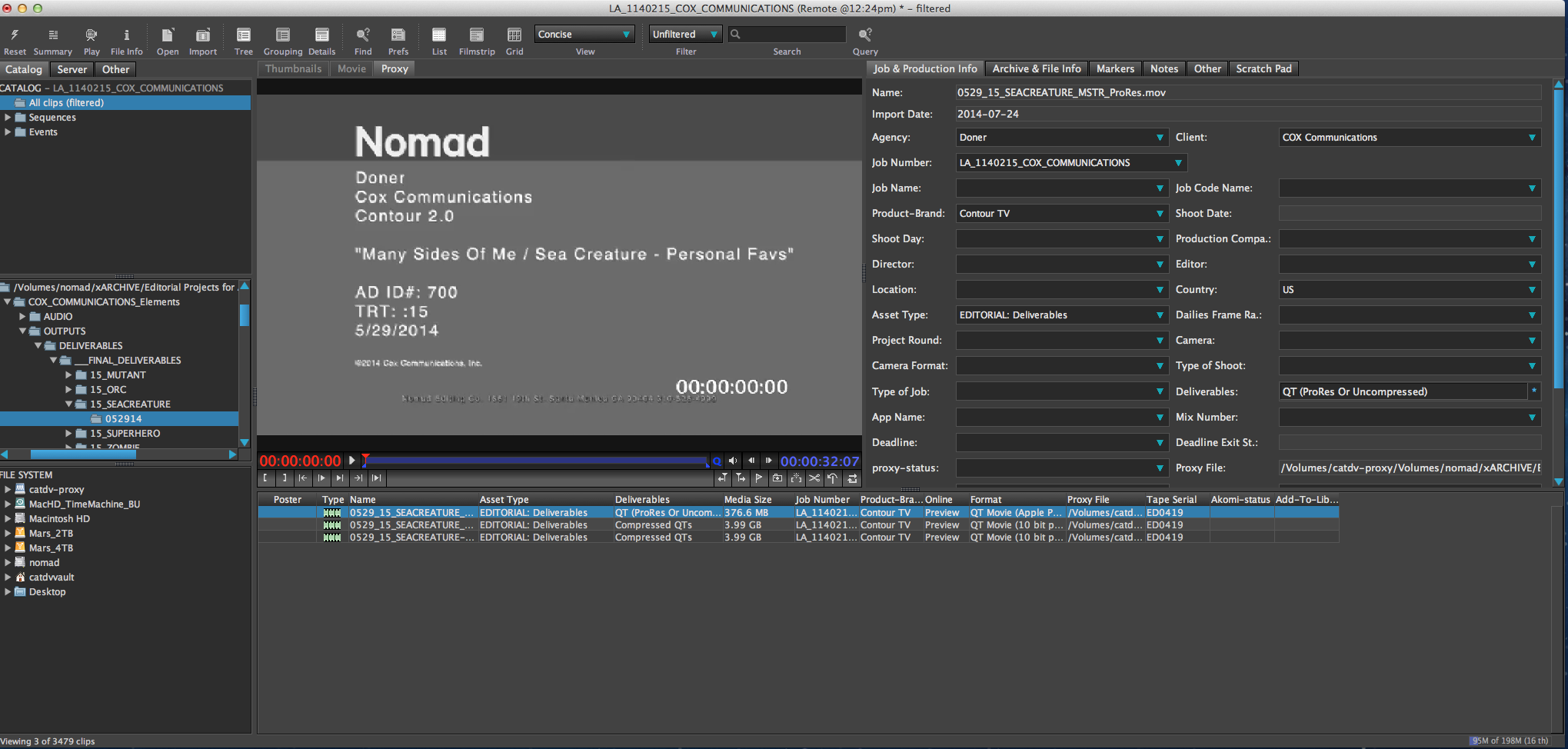
Task: Collapse the OUTPUTS folder
Action: pyautogui.click(x=22, y=331)
